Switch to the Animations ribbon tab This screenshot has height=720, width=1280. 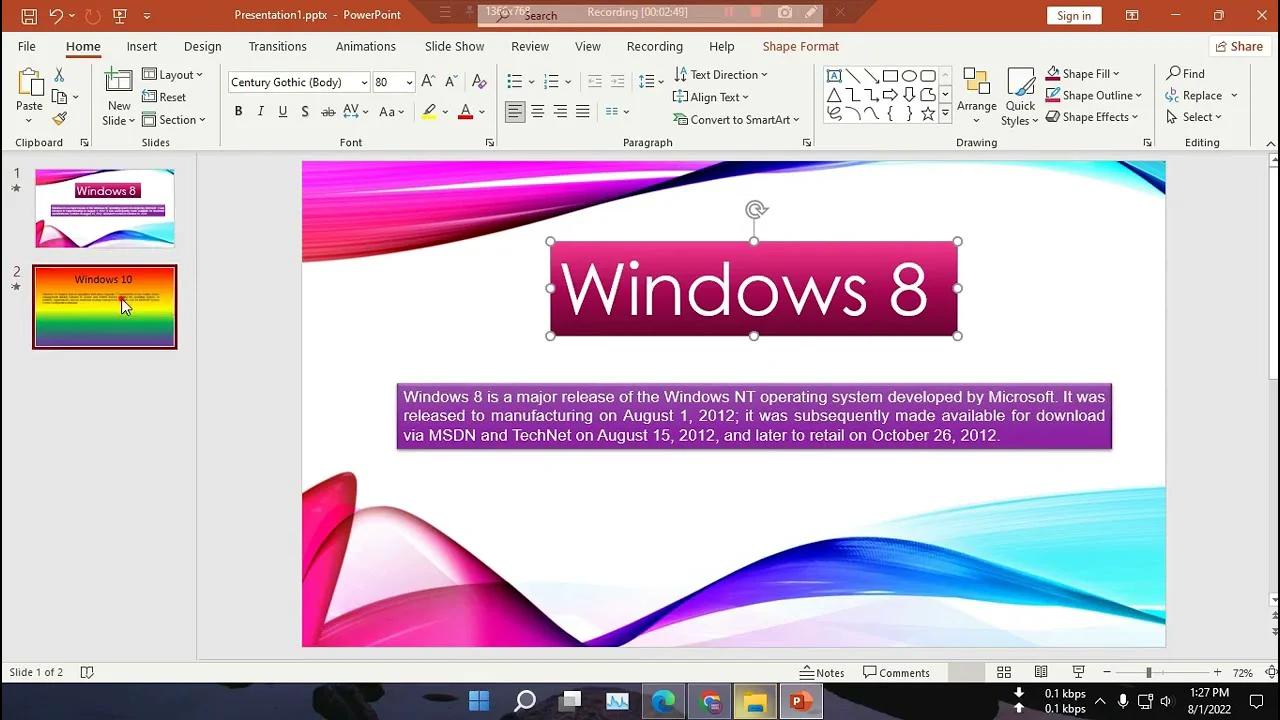tap(365, 46)
